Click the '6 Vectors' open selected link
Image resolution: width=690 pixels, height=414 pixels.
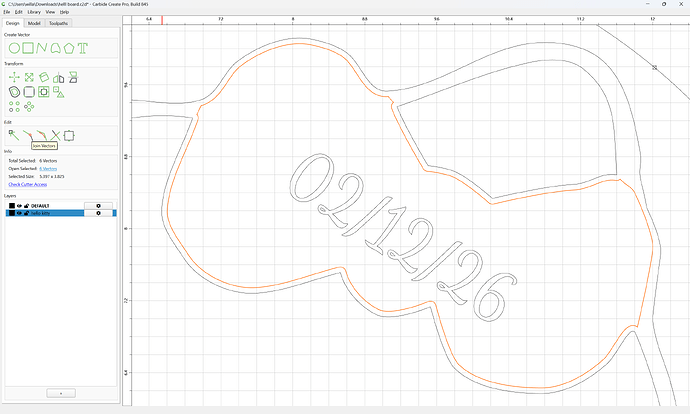coord(48,169)
